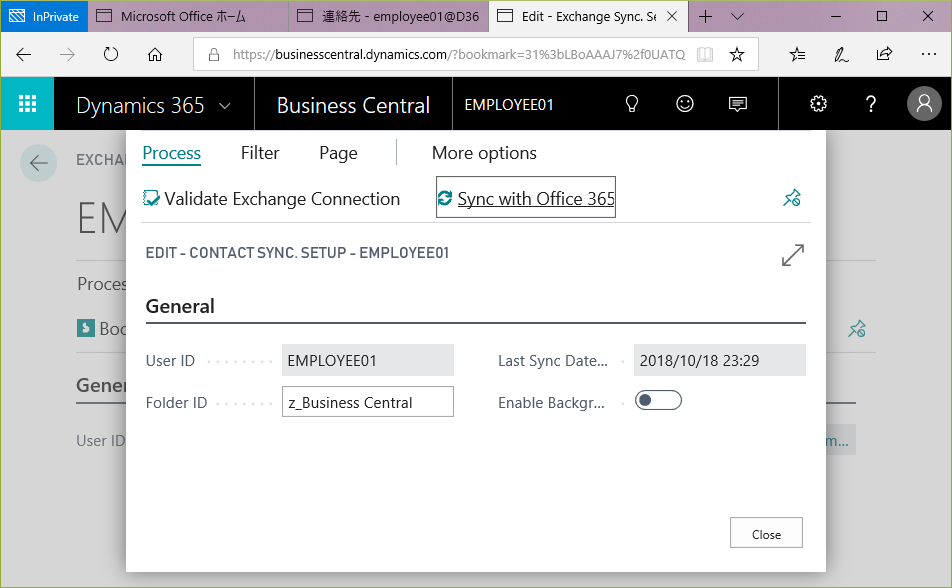Click the browser forward arrow
The image size is (952, 588).
(67, 55)
